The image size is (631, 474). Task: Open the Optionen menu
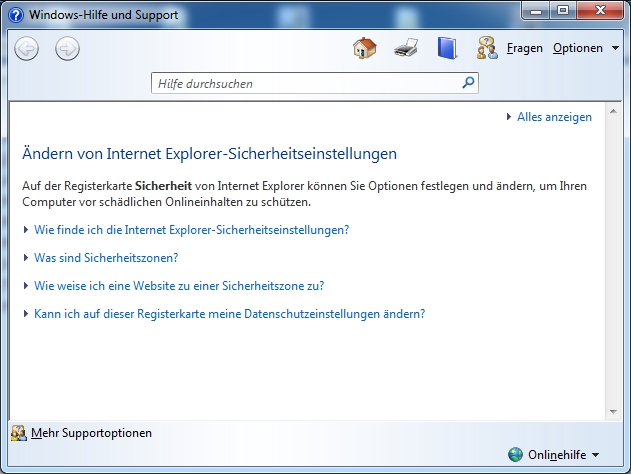point(577,48)
